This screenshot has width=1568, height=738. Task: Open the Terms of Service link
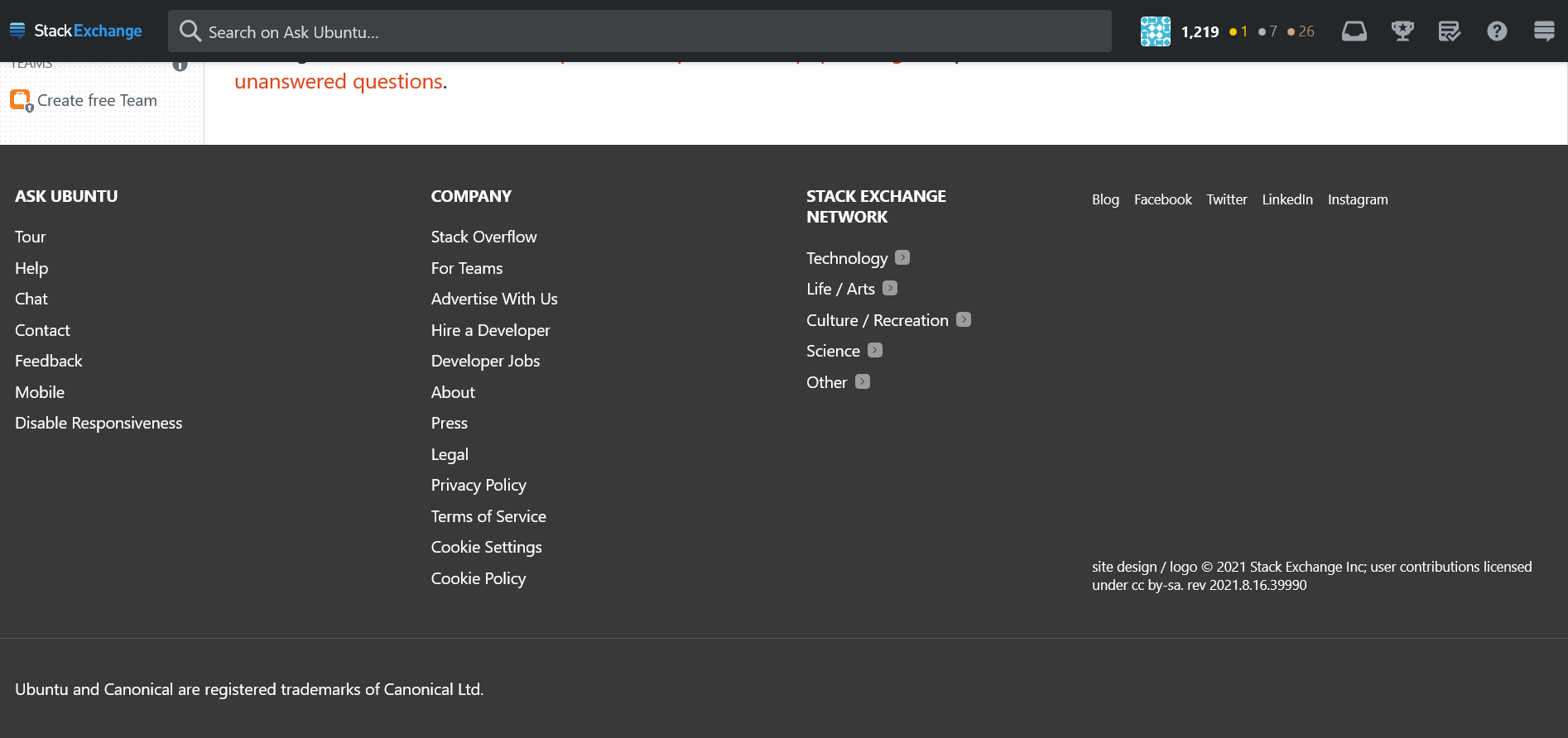488,516
